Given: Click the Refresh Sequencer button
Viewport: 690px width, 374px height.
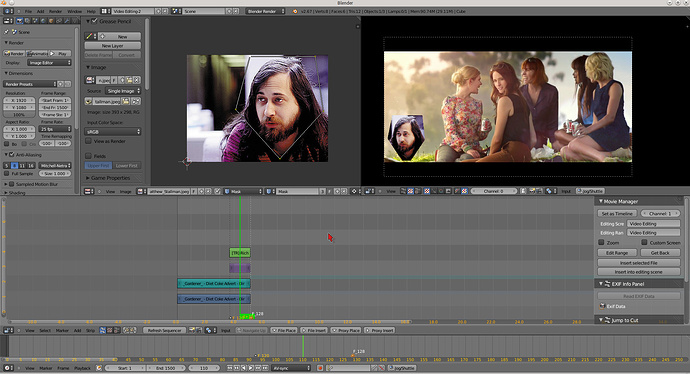Looking at the screenshot, I should pos(165,330).
